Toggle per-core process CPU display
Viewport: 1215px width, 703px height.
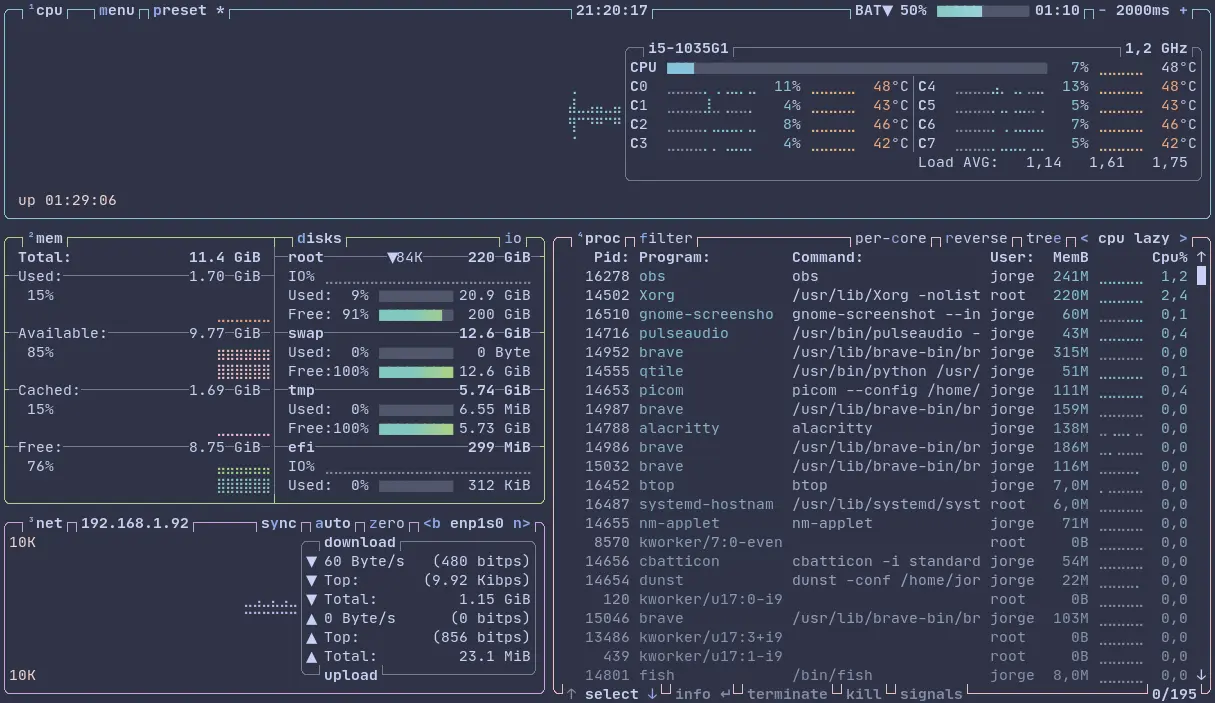click(x=891, y=239)
